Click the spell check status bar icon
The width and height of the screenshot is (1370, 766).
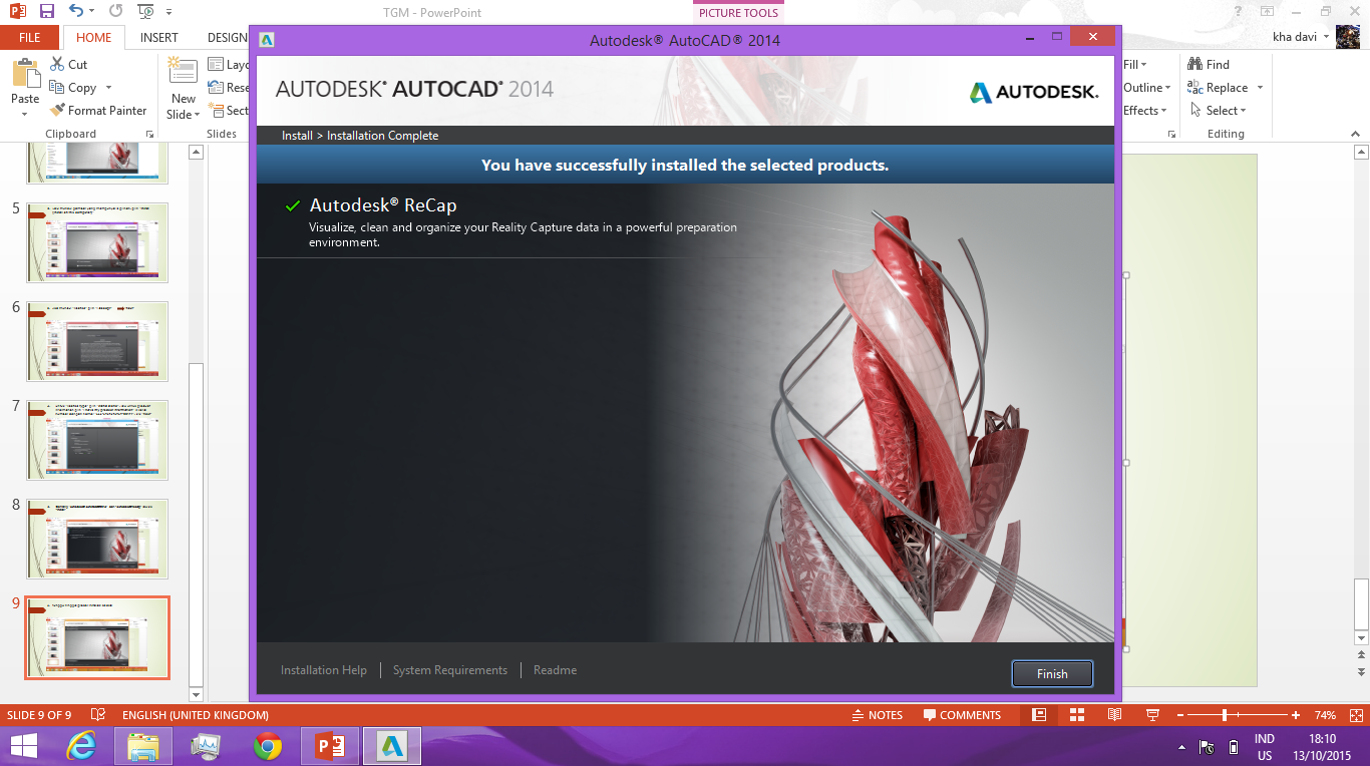tap(98, 715)
